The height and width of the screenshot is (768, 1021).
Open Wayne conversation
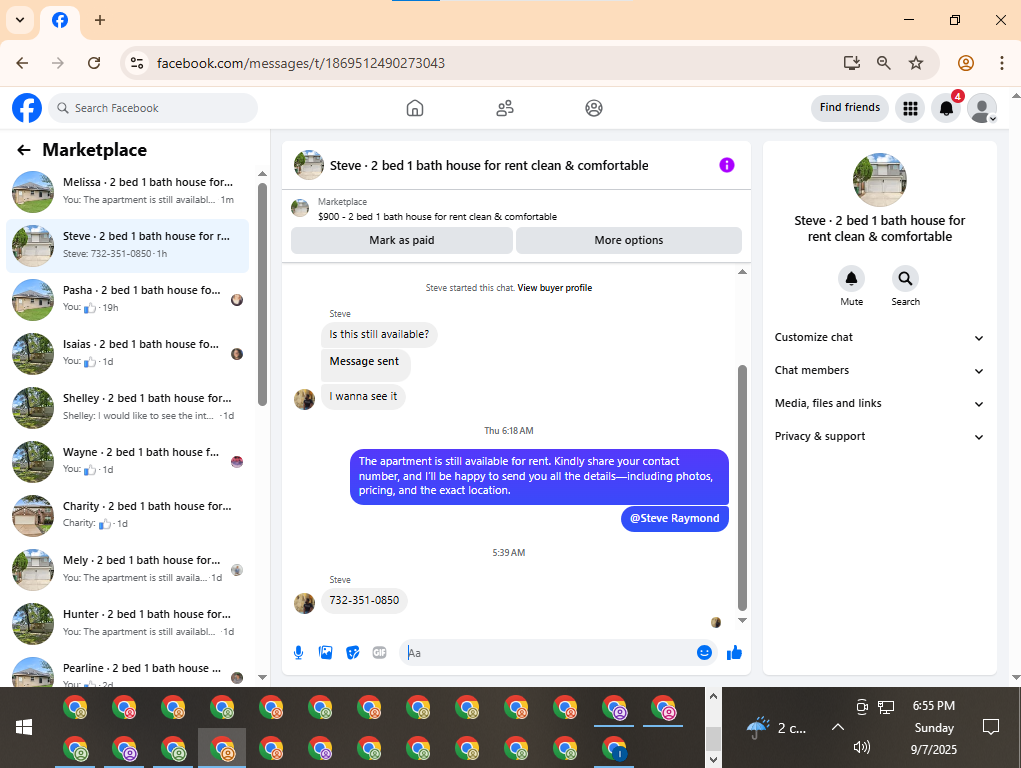pyautogui.click(x=128, y=462)
